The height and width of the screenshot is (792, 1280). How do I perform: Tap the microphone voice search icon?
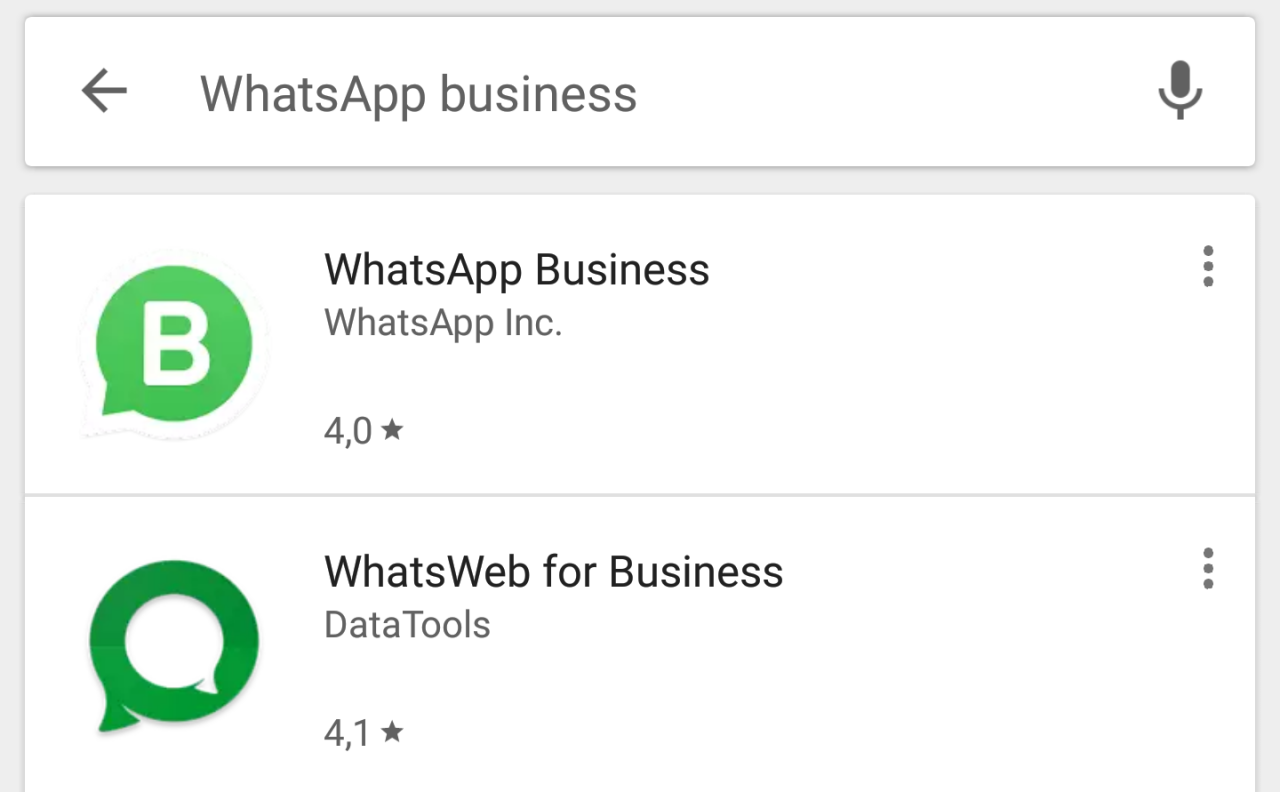pyautogui.click(x=1180, y=91)
